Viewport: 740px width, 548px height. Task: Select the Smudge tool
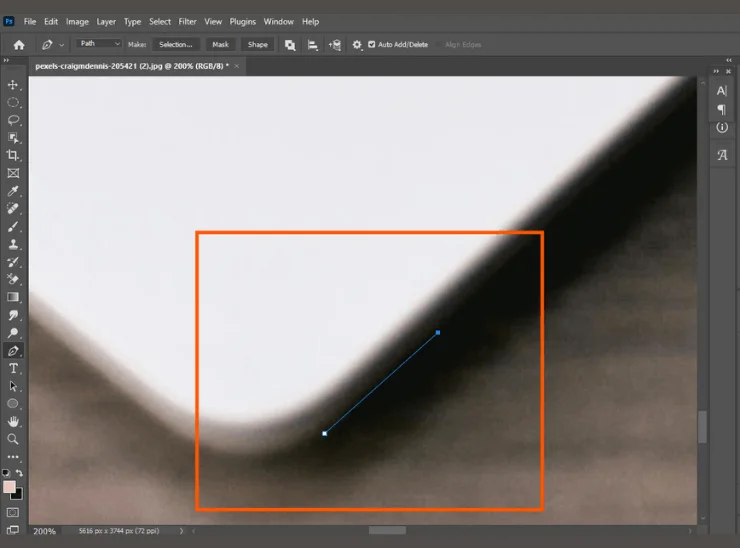tap(13, 315)
